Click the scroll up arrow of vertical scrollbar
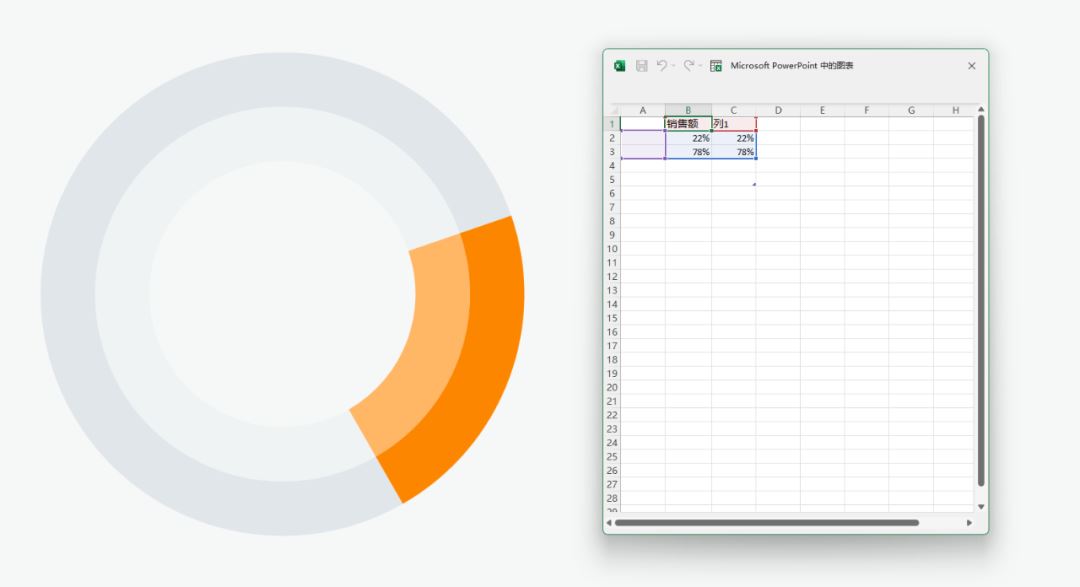Screen dimensions: 1080x587 coord(981,109)
